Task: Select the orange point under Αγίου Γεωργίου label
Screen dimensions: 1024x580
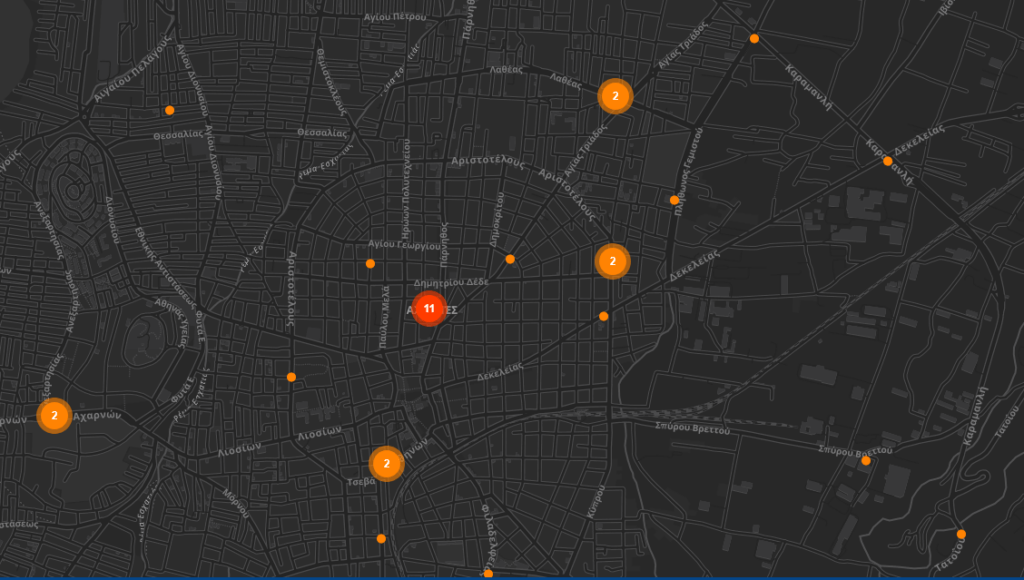Action: point(370,264)
